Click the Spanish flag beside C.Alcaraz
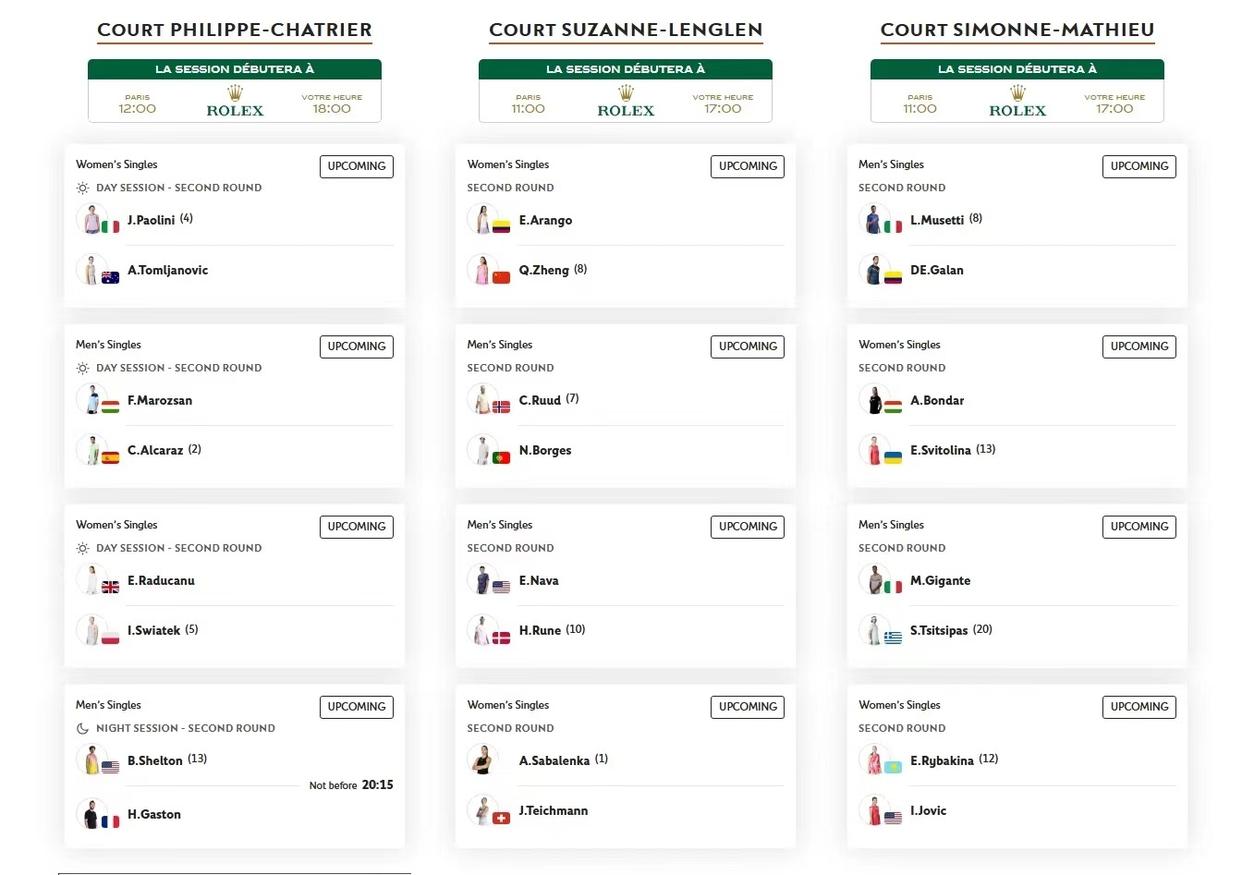1242x875 pixels. click(x=110, y=457)
